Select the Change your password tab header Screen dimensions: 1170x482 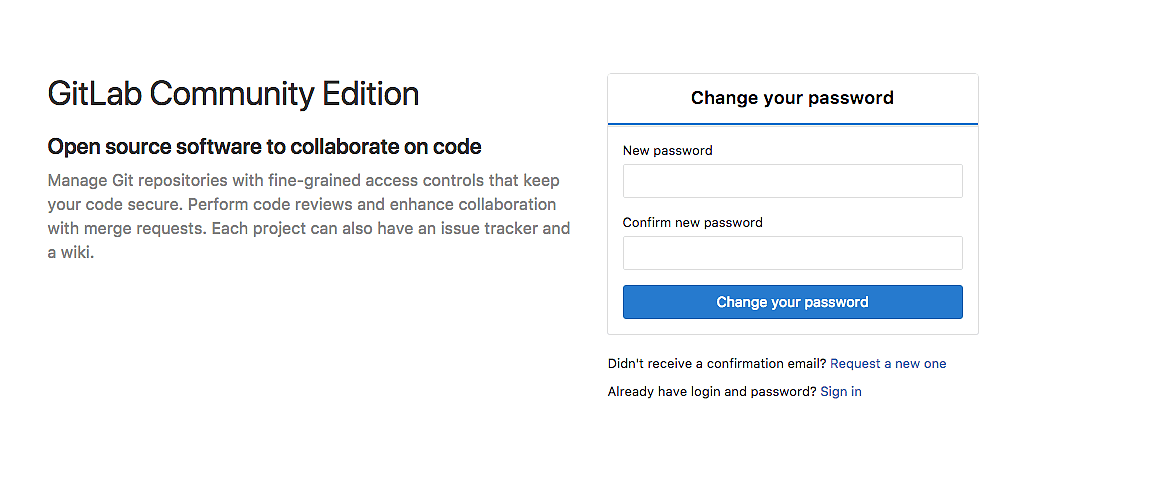click(x=792, y=98)
